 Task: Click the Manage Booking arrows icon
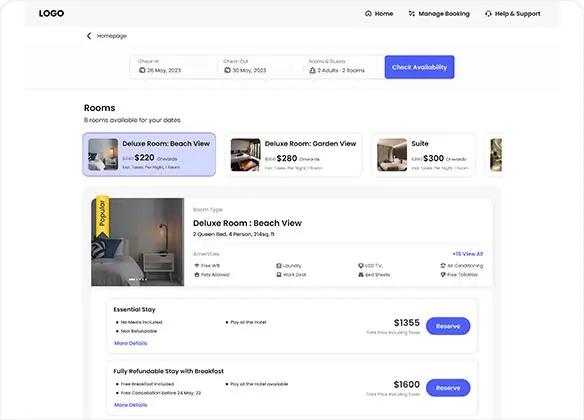[412, 13]
